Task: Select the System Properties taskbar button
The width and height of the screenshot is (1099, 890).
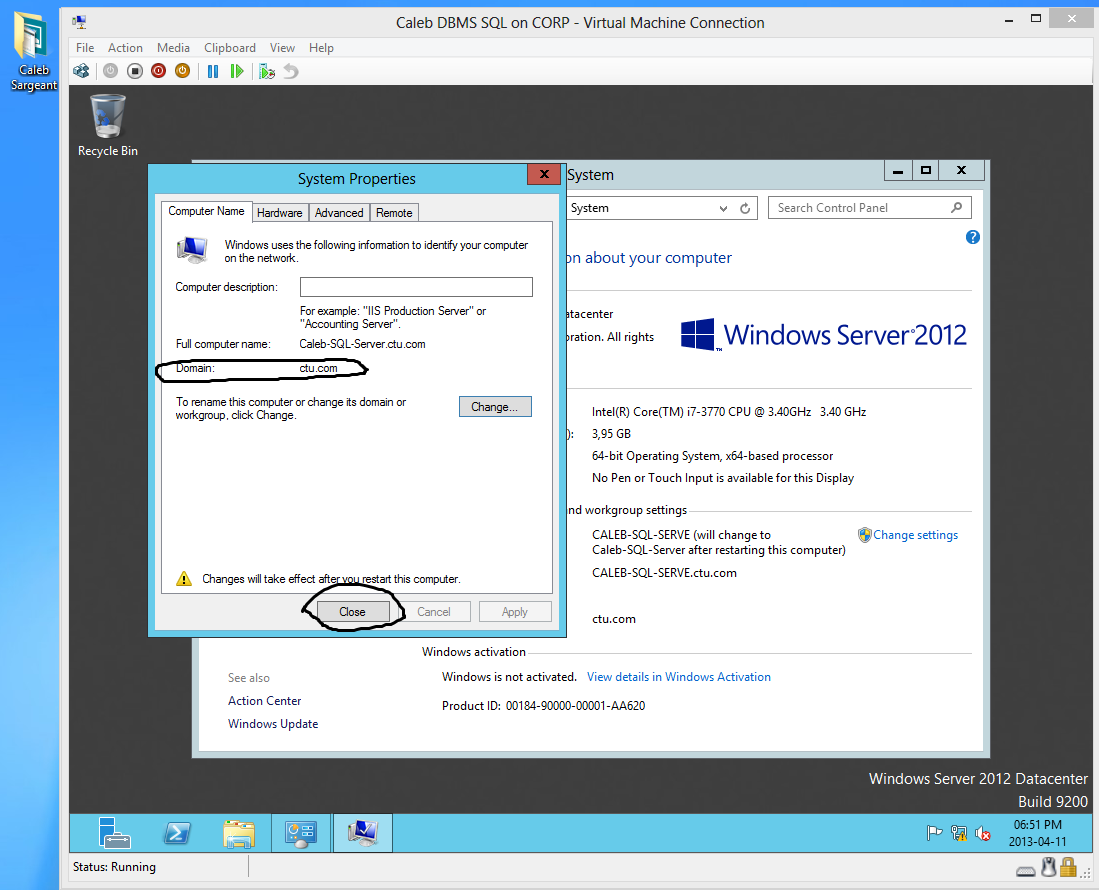Action: (x=363, y=833)
